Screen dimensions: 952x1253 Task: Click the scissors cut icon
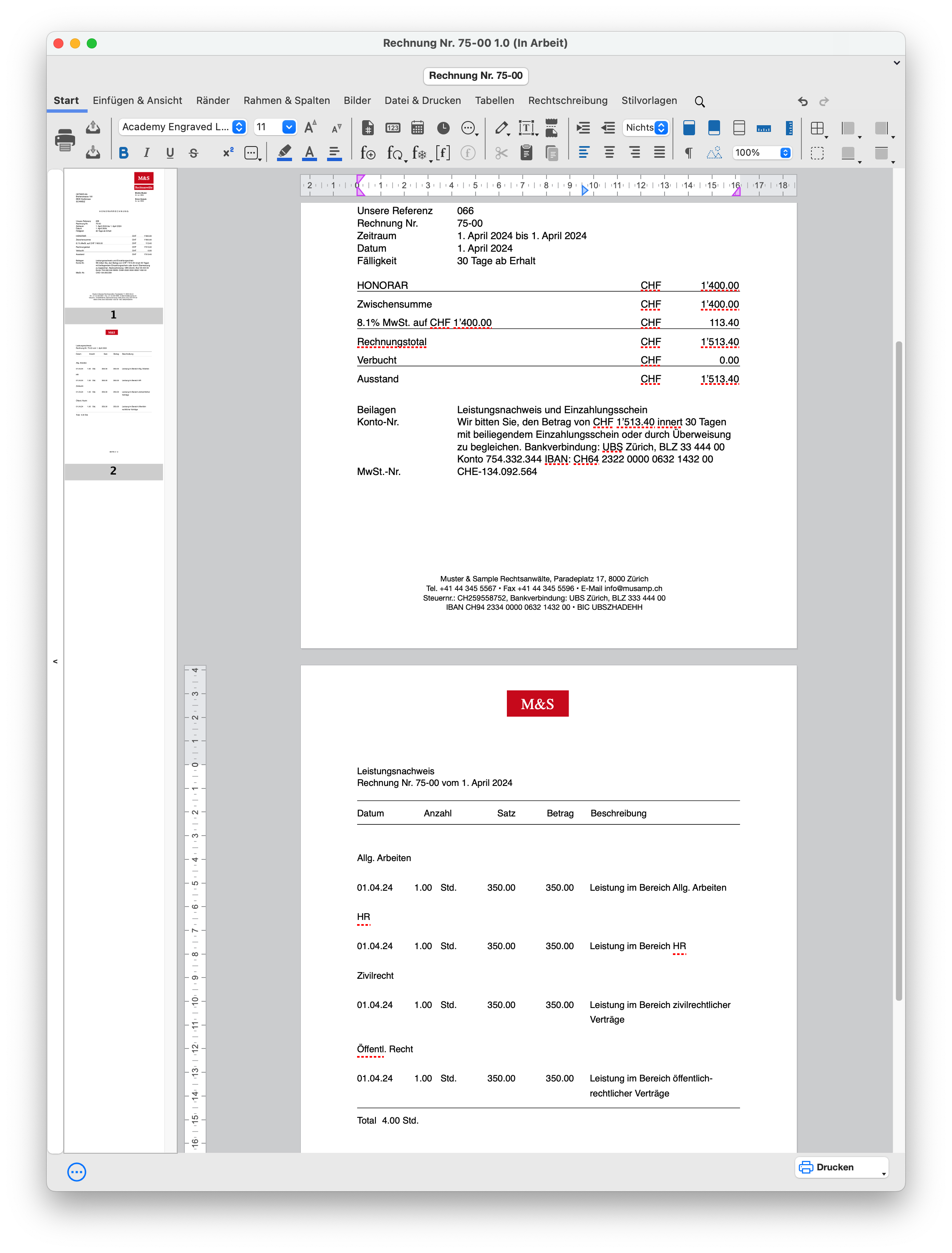pyautogui.click(x=501, y=153)
